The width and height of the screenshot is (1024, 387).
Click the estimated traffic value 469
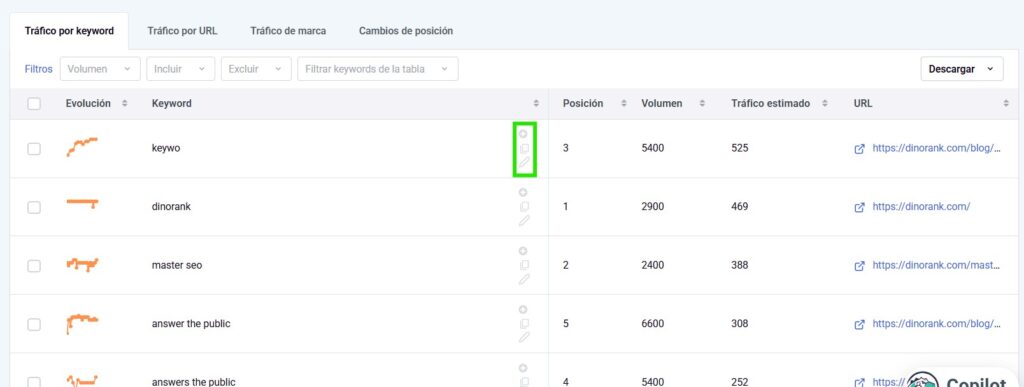point(740,207)
